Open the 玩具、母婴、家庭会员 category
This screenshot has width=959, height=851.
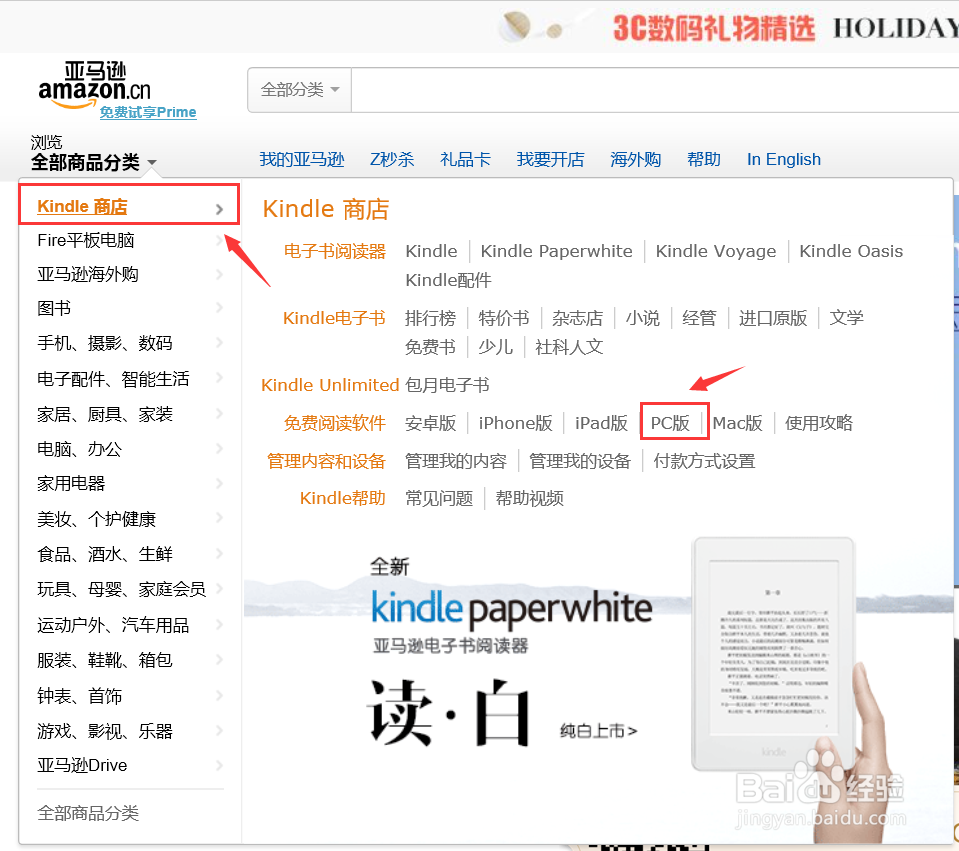(122, 589)
